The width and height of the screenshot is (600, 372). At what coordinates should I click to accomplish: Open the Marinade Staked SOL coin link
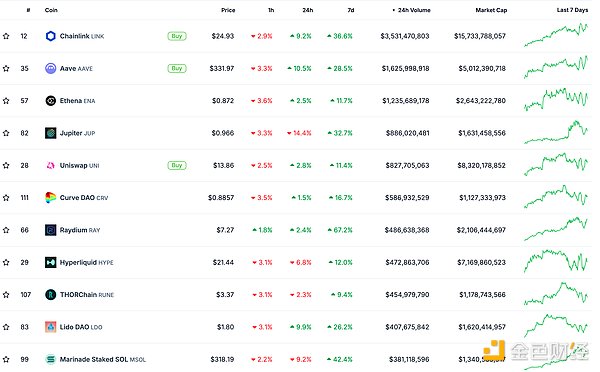coord(103,359)
